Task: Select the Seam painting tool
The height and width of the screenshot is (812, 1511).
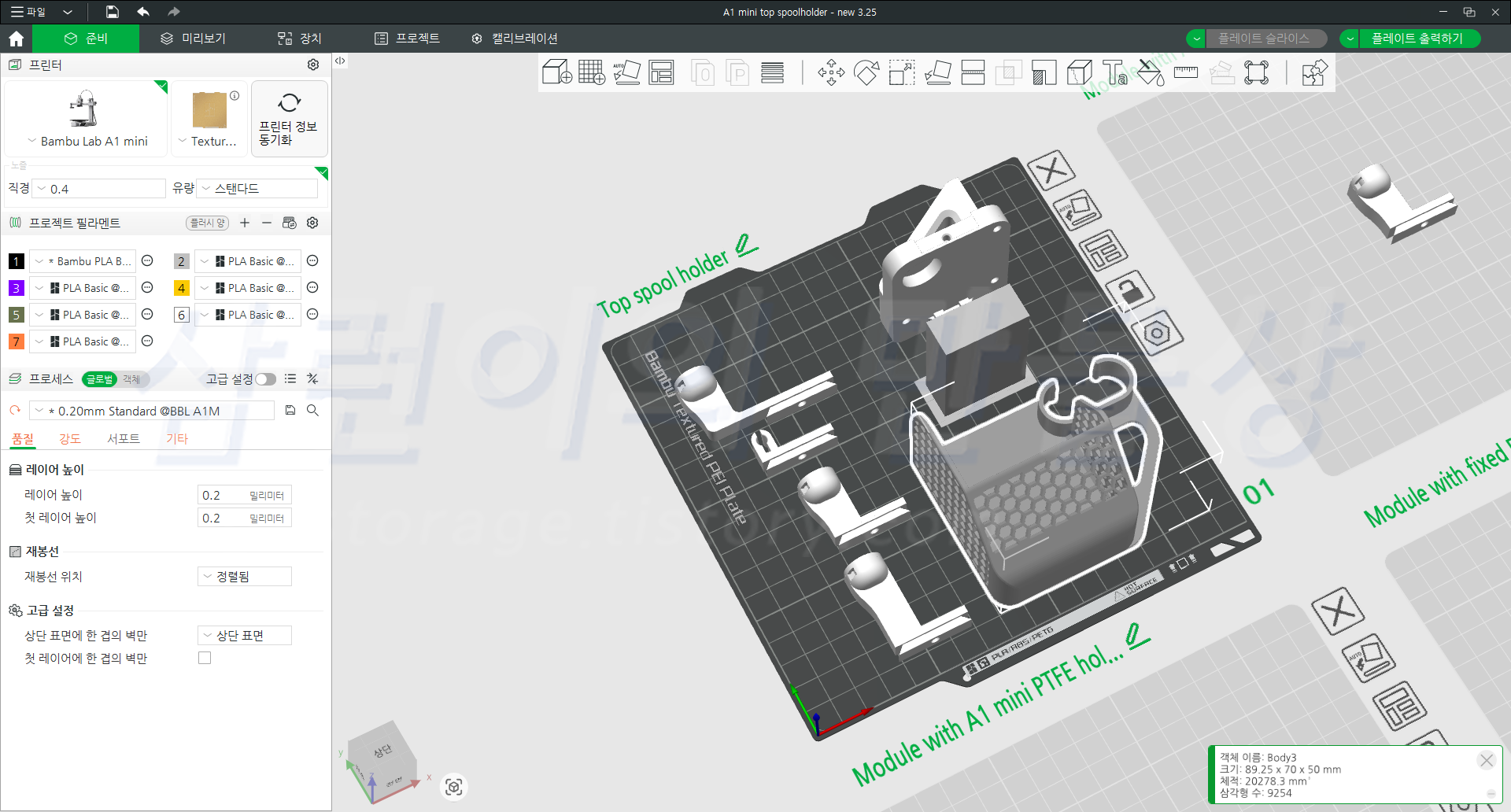Action: pos(1079,73)
